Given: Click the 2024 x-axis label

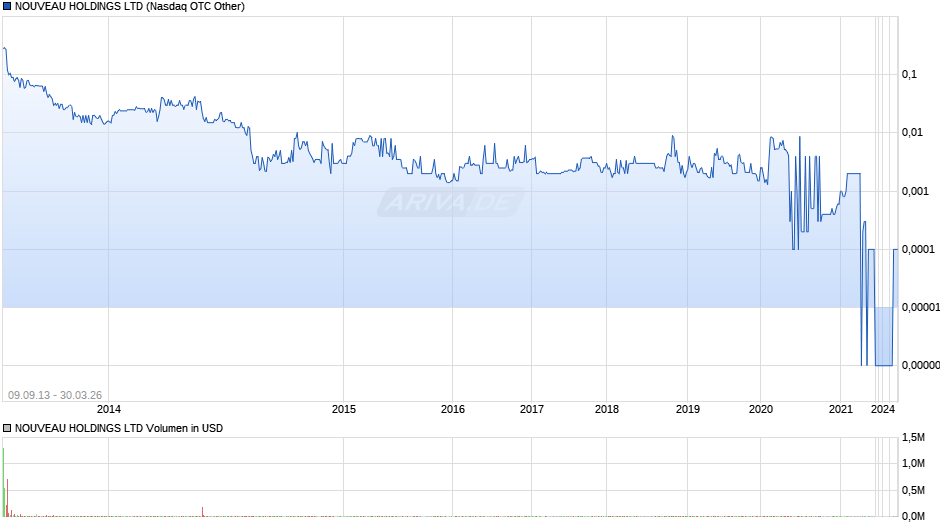Looking at the screenshot, I should (882, 409).
